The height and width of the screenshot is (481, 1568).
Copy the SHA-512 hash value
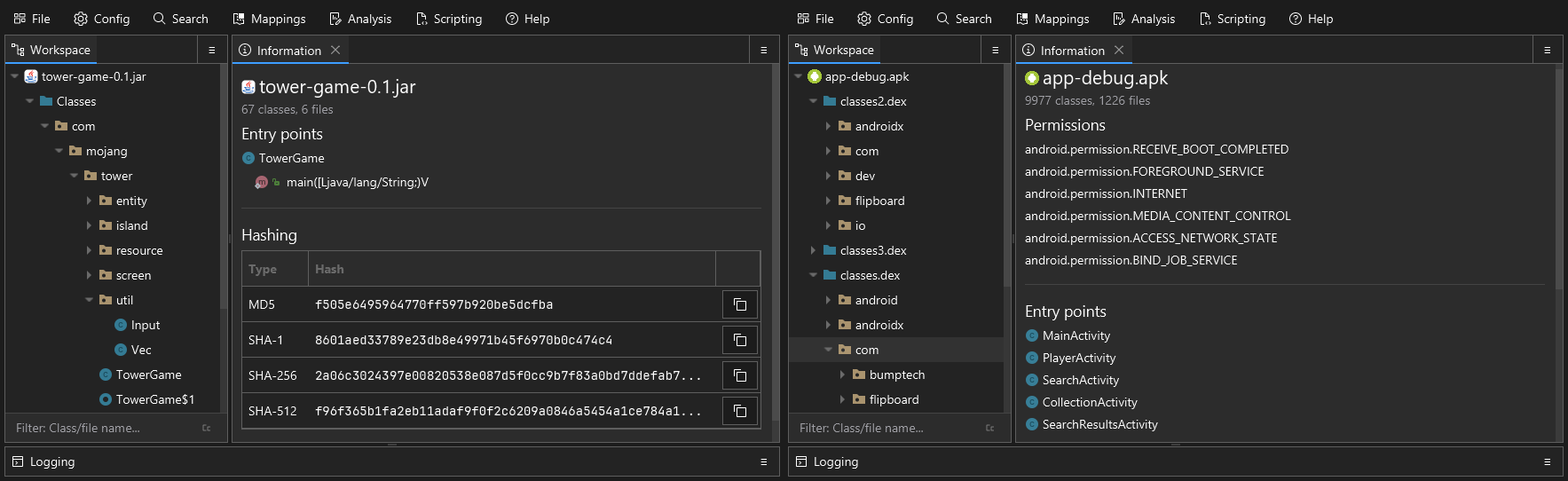coord(739,411)
